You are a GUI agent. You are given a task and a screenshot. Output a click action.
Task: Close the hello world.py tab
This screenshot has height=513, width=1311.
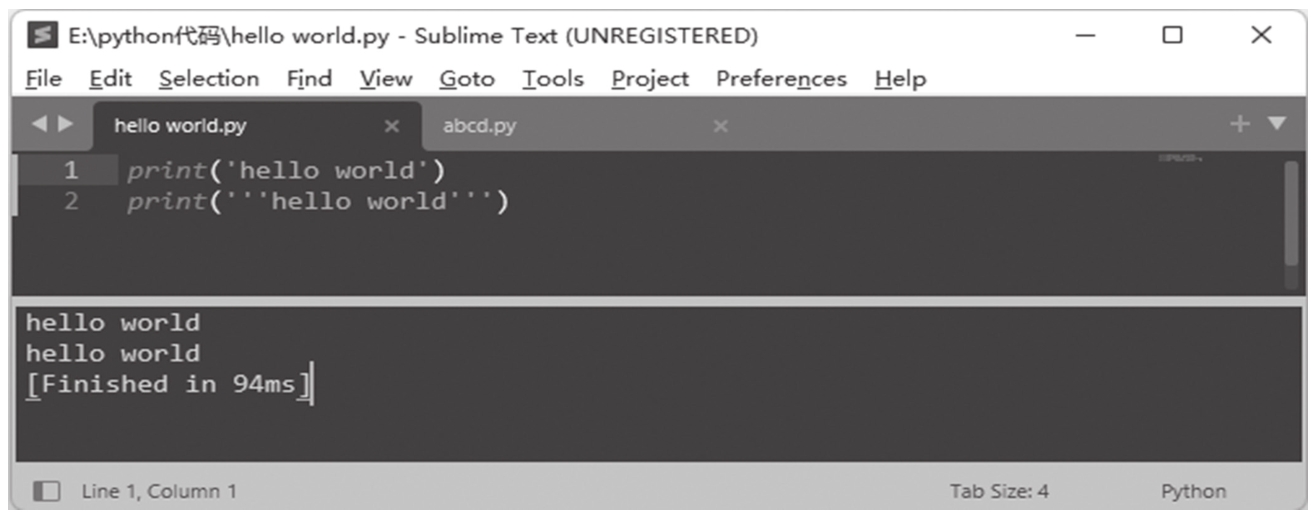point(392,127)
